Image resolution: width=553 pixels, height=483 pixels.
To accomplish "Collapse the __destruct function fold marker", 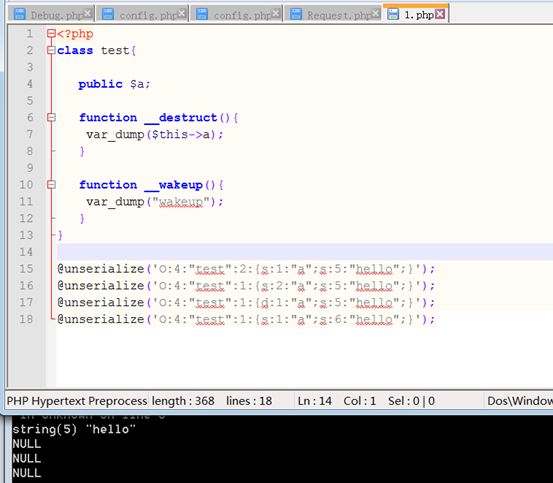I will tap(51, 117).
